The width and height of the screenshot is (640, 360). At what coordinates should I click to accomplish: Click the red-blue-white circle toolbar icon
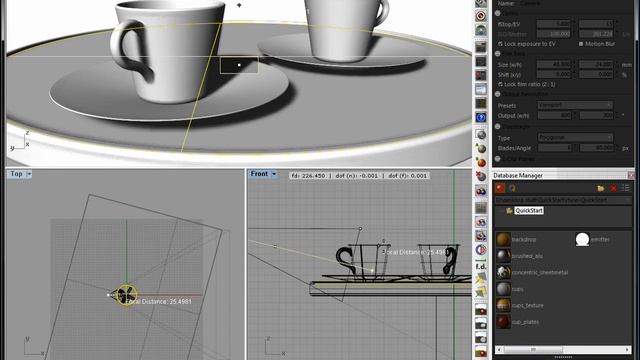tap(481, 250)
